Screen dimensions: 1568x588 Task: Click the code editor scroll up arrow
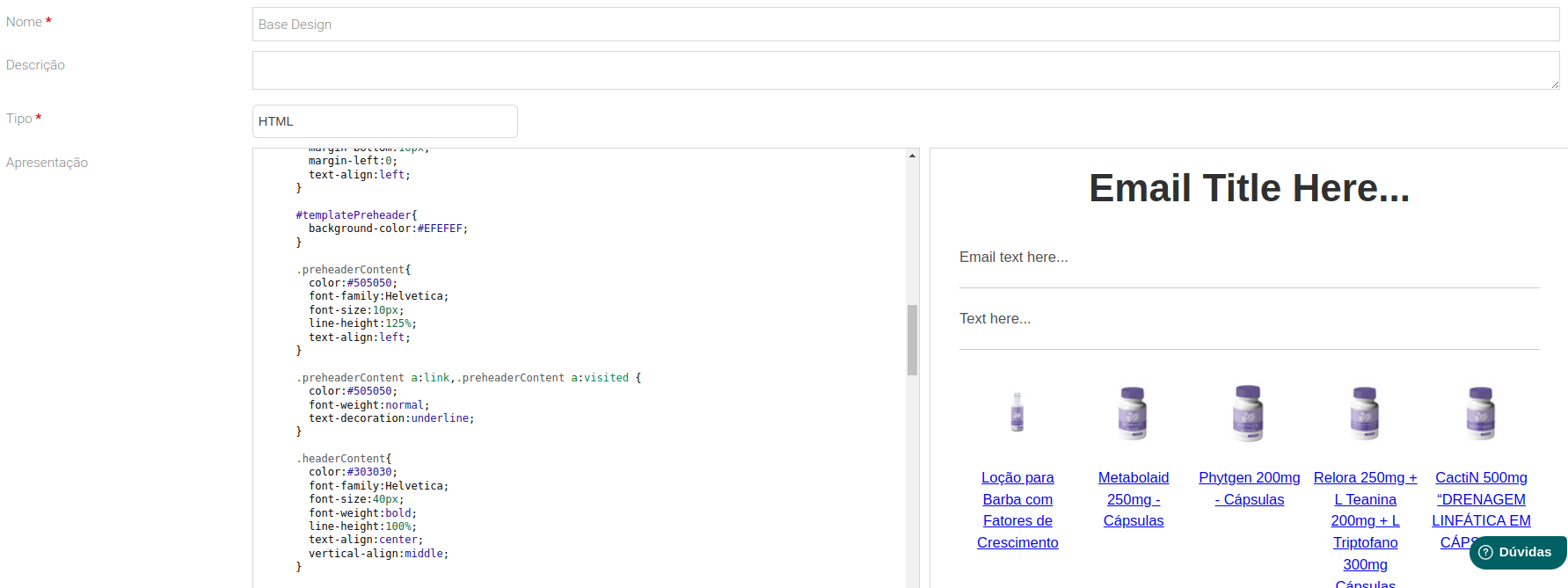click(x=912, y=156)
